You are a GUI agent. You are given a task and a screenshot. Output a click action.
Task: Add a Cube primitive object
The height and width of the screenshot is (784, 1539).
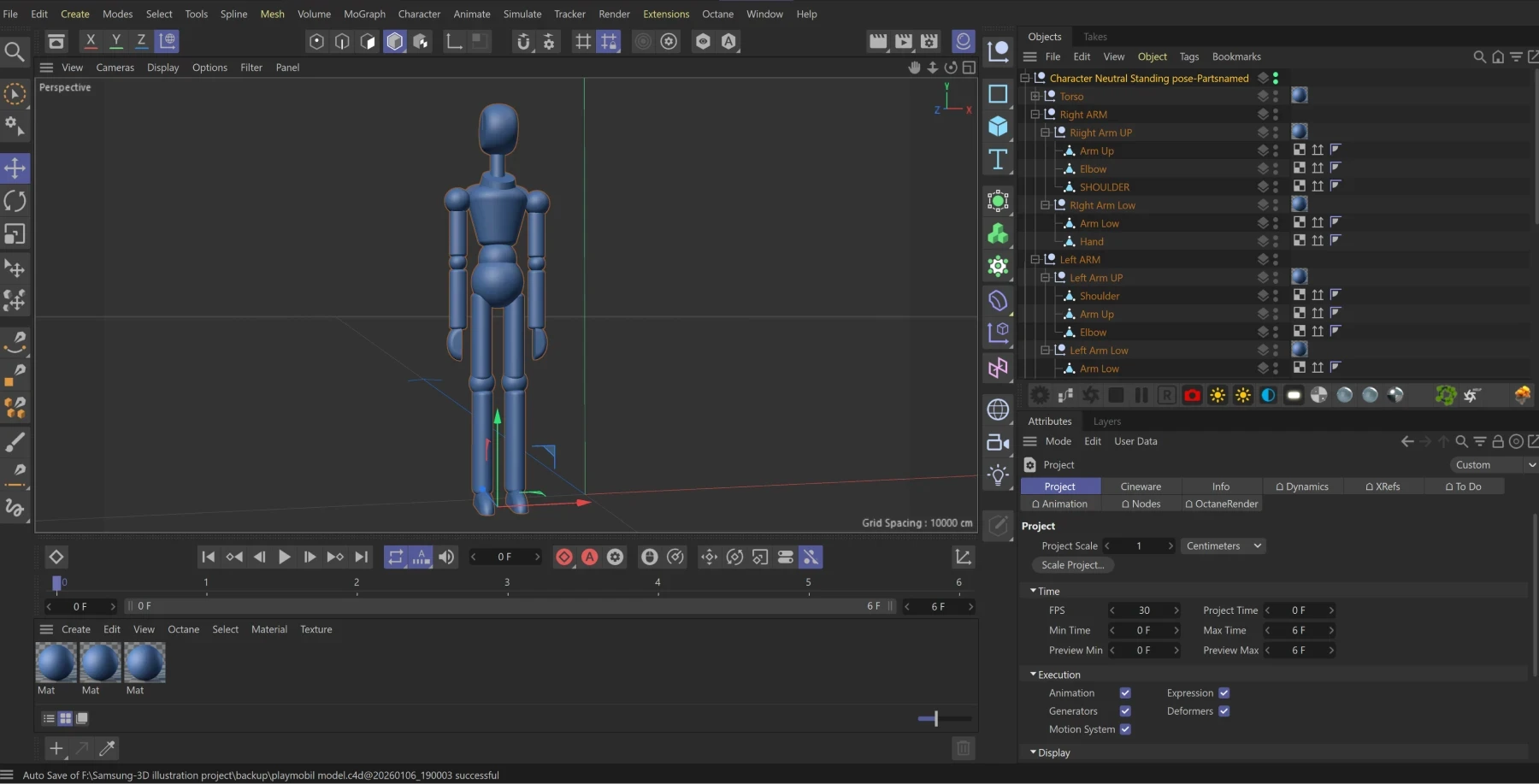(998, 127)
